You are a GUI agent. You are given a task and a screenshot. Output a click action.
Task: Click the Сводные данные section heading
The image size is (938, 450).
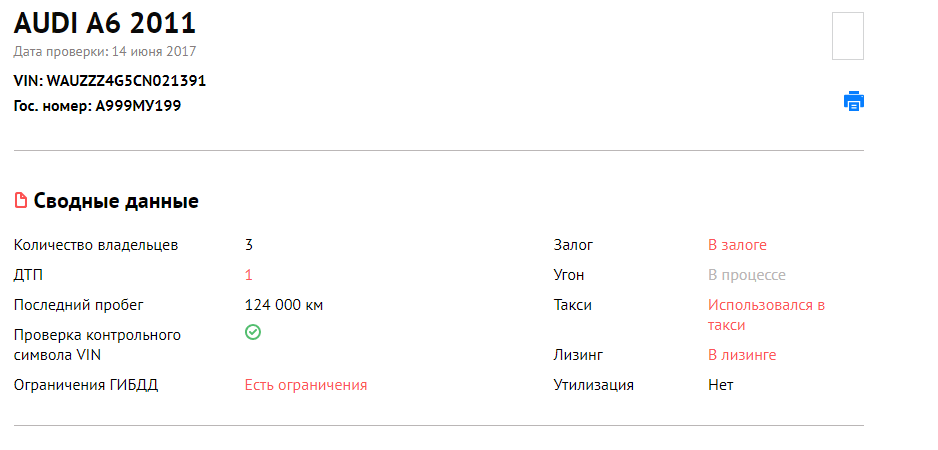pos(116,201)
